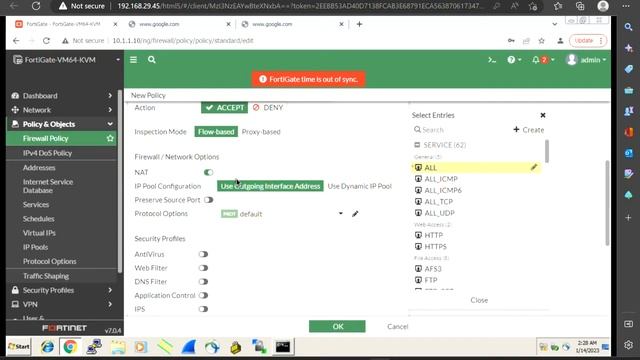Click the Windows Start button
640x360 pixels.
[x=19, y=347]
